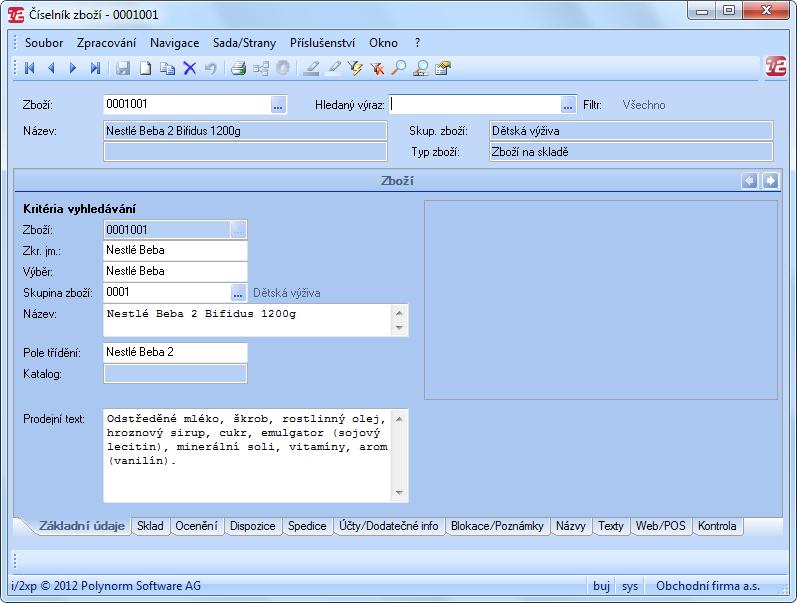Select the Blokace/Poznámky tab
This screenshot has width=797, height=603.
click(497, 526)
